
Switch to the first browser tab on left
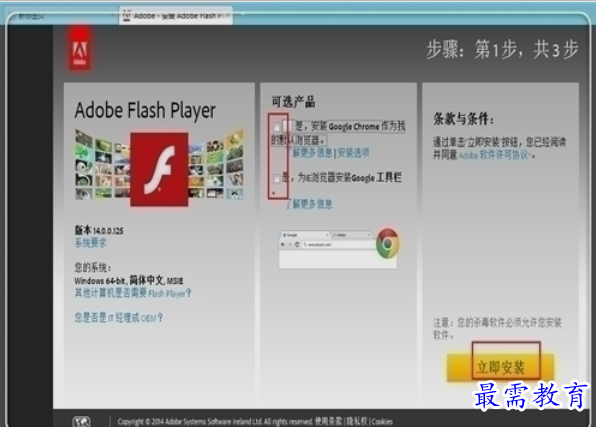click(x=61, y=16)
